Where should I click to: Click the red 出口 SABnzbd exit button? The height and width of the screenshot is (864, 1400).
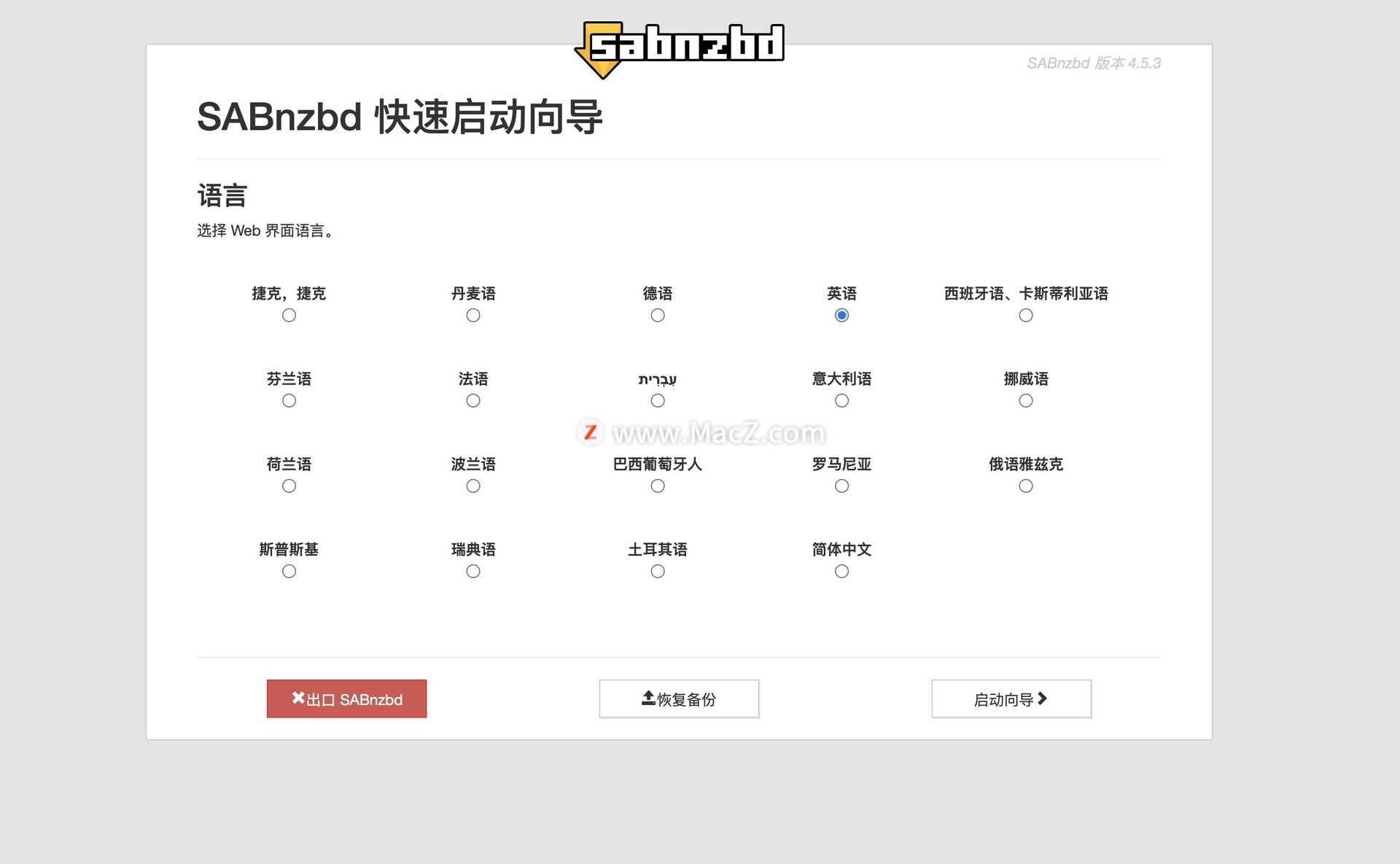pos(346,699)
